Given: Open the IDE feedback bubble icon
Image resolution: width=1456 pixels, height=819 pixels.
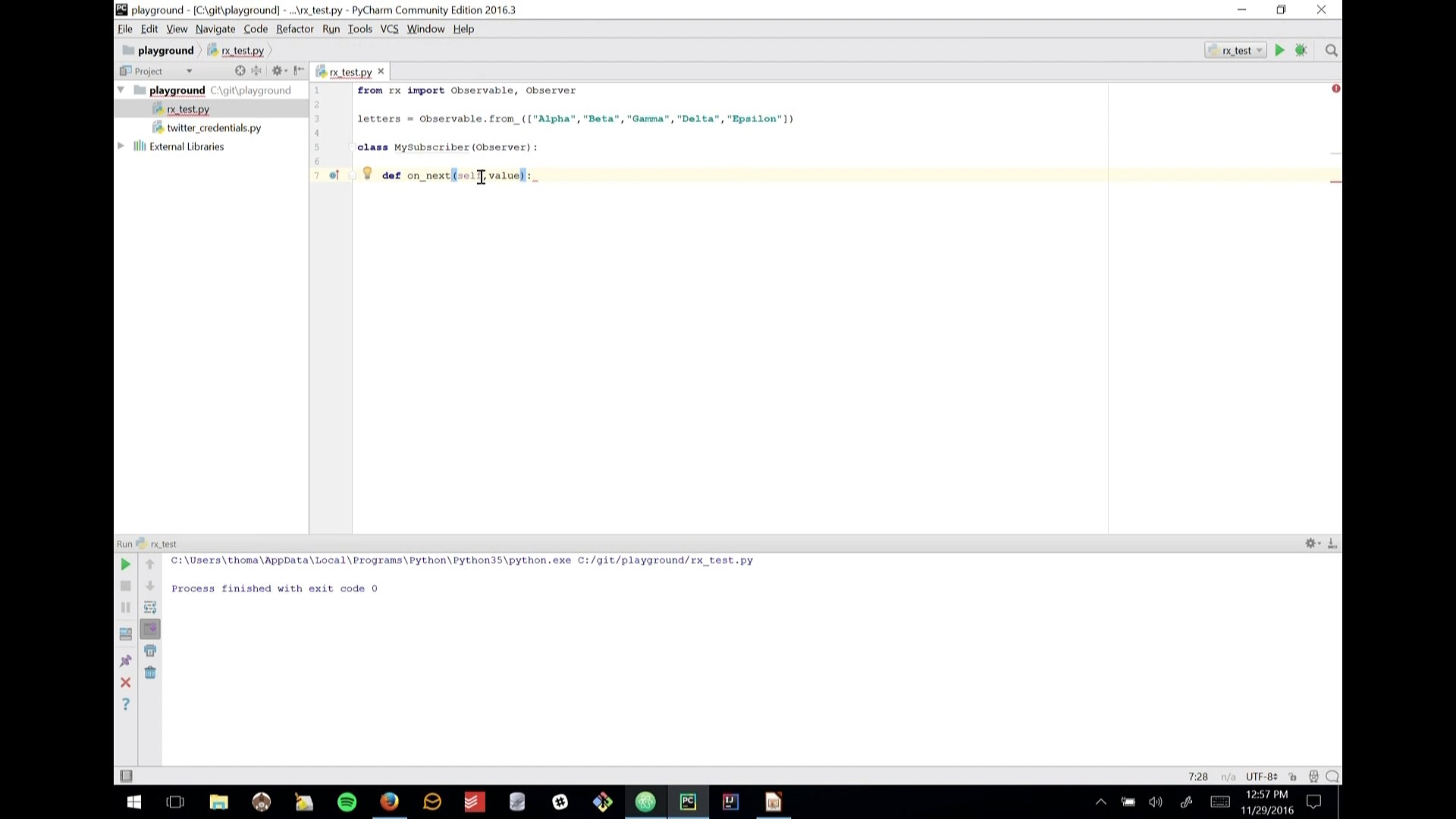Looking at the screenshot, I should (1332, 777).
